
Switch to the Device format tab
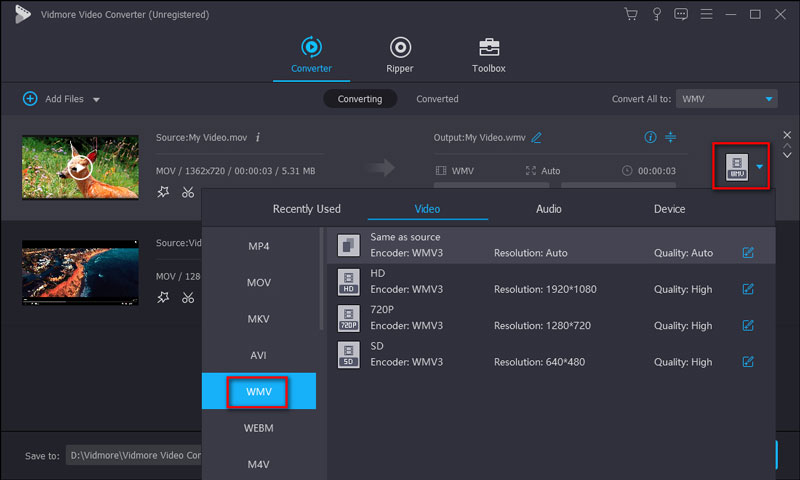pos(669,209)
